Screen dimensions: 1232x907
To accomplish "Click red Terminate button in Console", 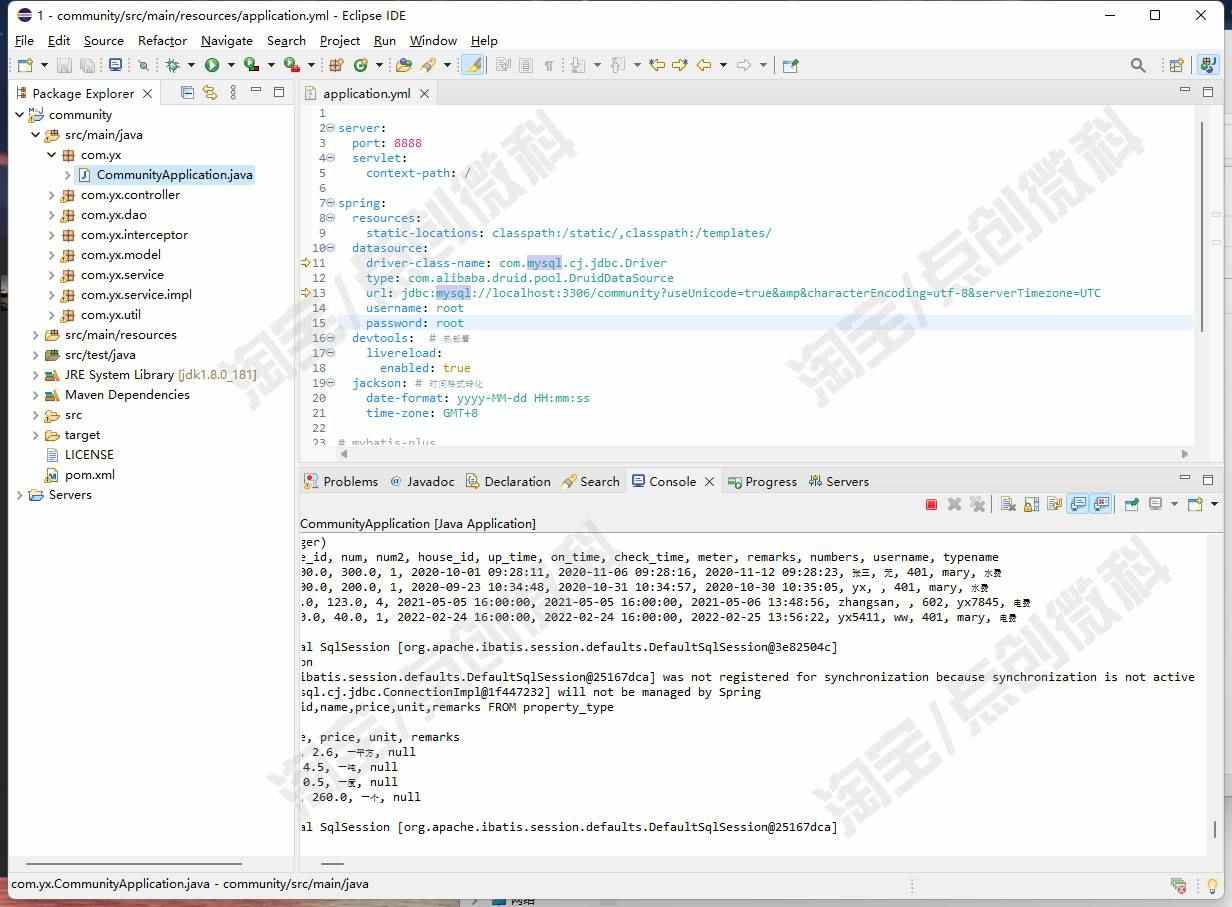I will (931, 505).
